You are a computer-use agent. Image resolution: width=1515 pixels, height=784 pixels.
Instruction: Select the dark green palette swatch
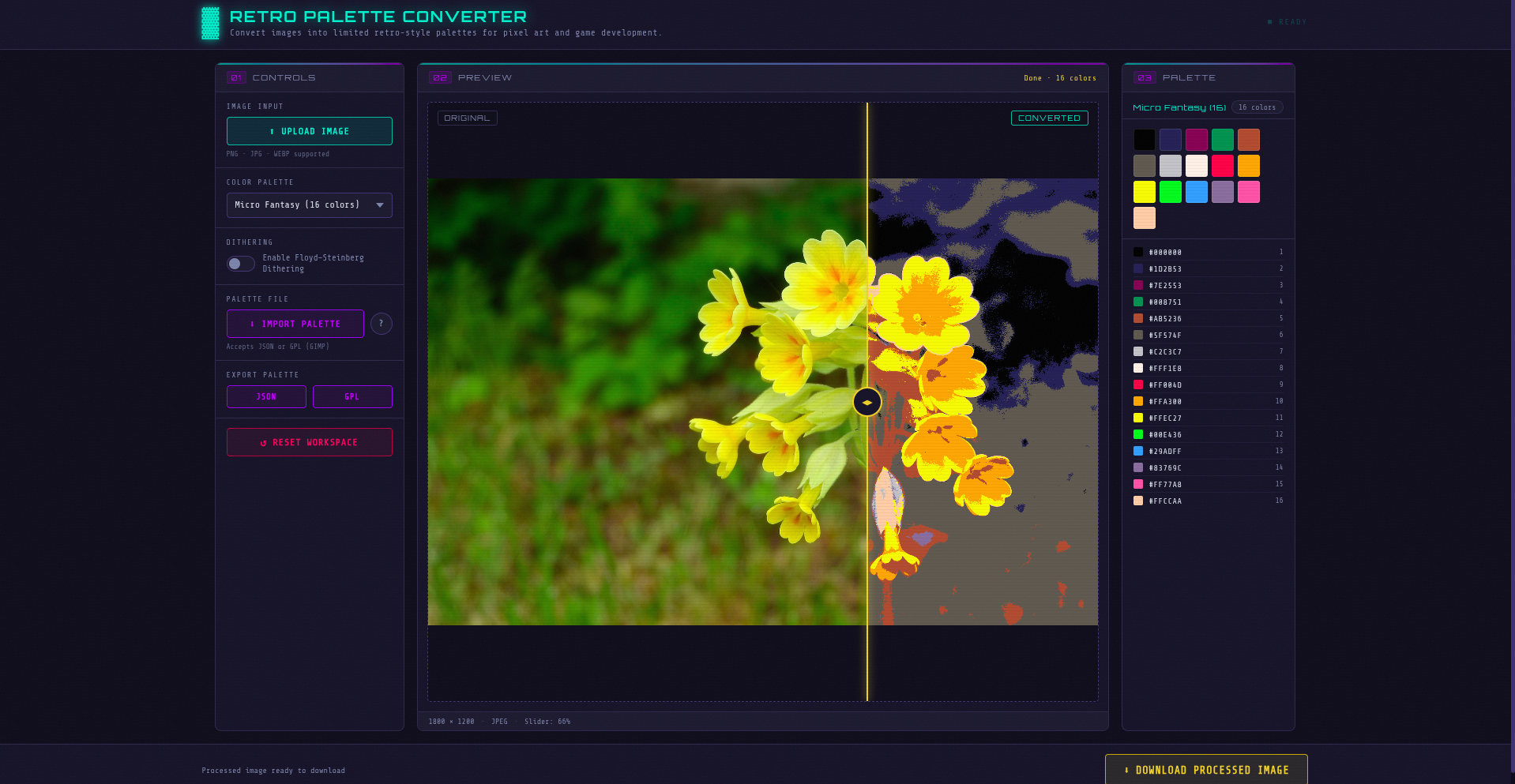click(x=1223, y=140)
